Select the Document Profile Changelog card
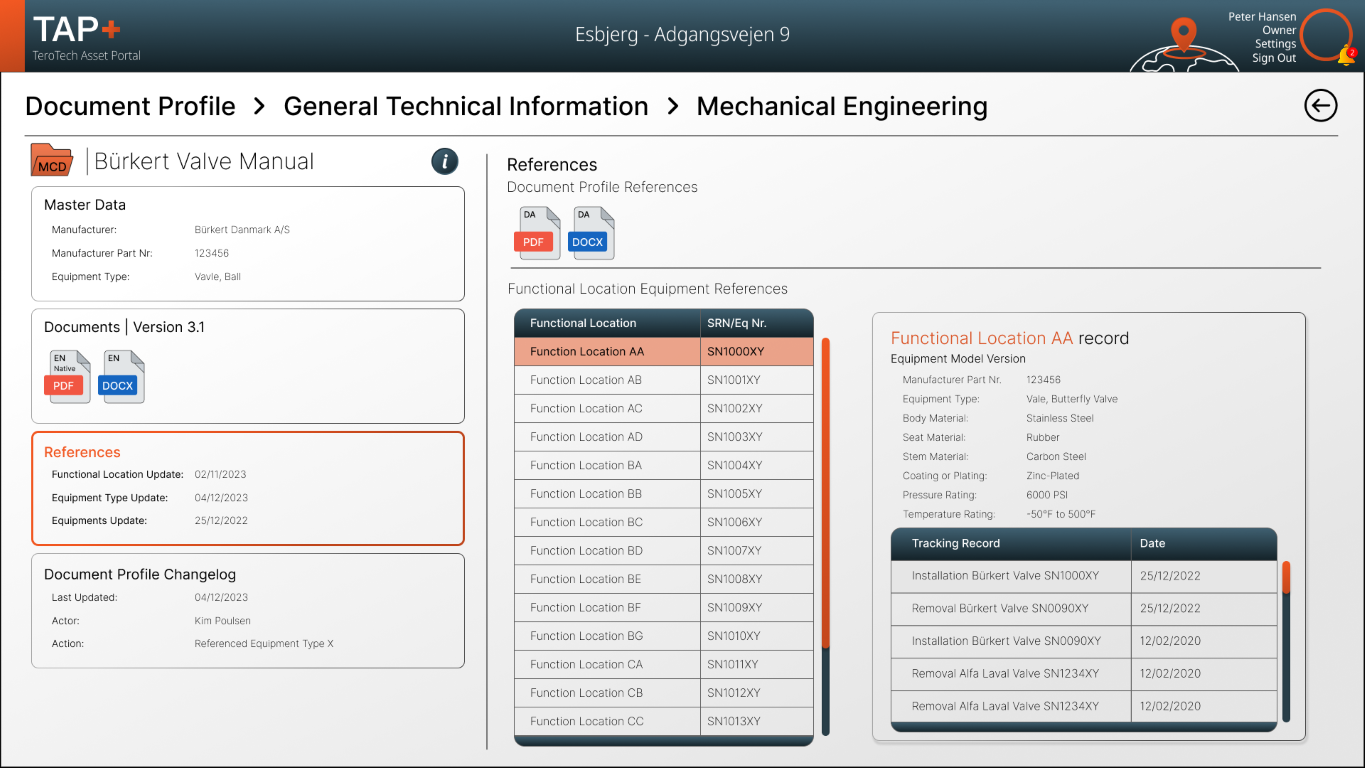1365x768 pixels. (x=248, y=610)
